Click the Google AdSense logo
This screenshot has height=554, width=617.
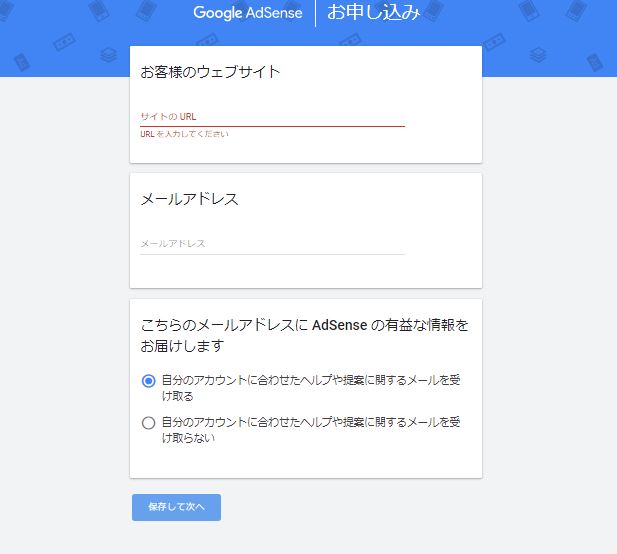(248, 13)
